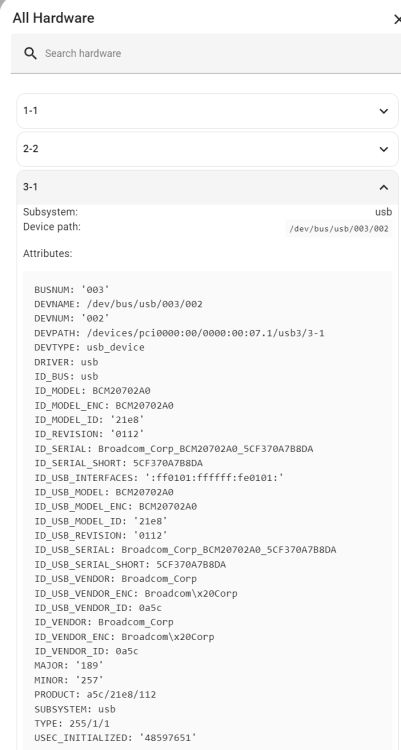Expand the 2-2 hardware entry

click(x=208, y=149)
